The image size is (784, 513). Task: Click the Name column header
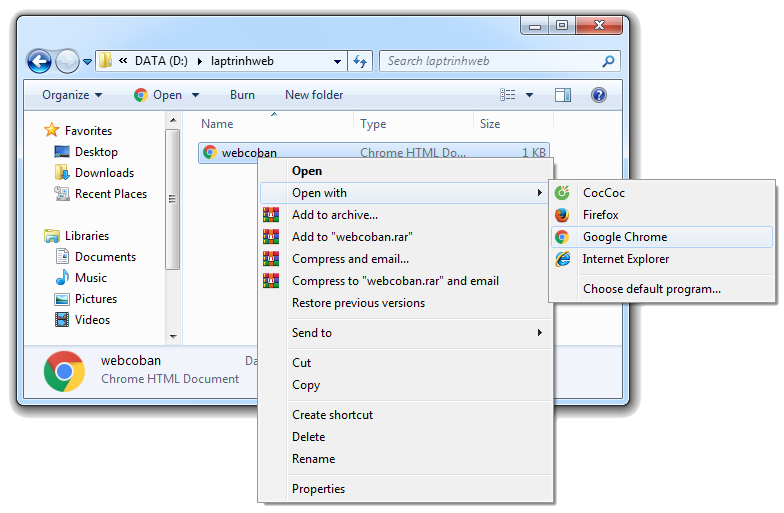pyautogui.click(x=217, y=124)
